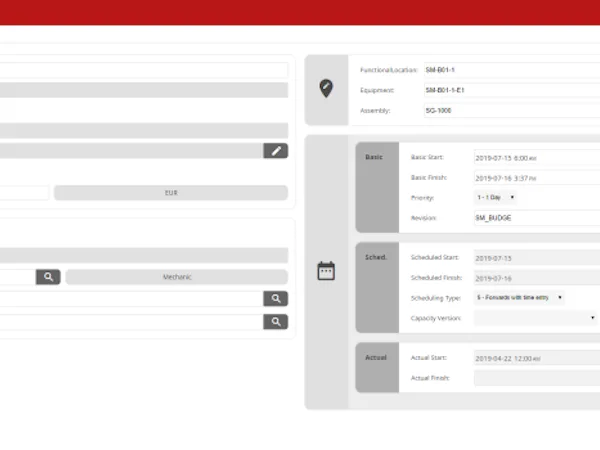Image resolution: width=600 pixels, height=450 pixels.
Task: Click the Scheduling Type label
Action: pyautogui.click(x=435, y=298)
